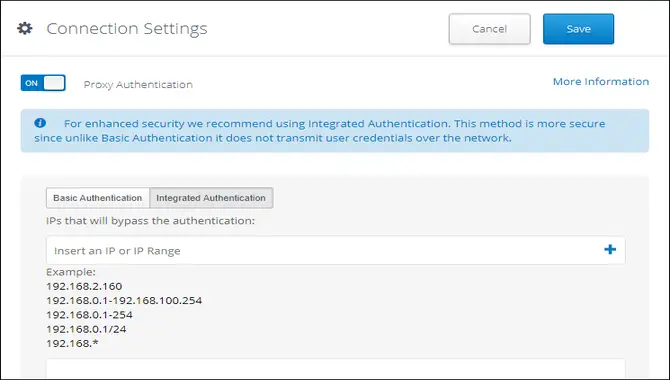Click the example 192.168.0.1/24
The width and height of the screenshot is (670, 380).
click(86, 329)
